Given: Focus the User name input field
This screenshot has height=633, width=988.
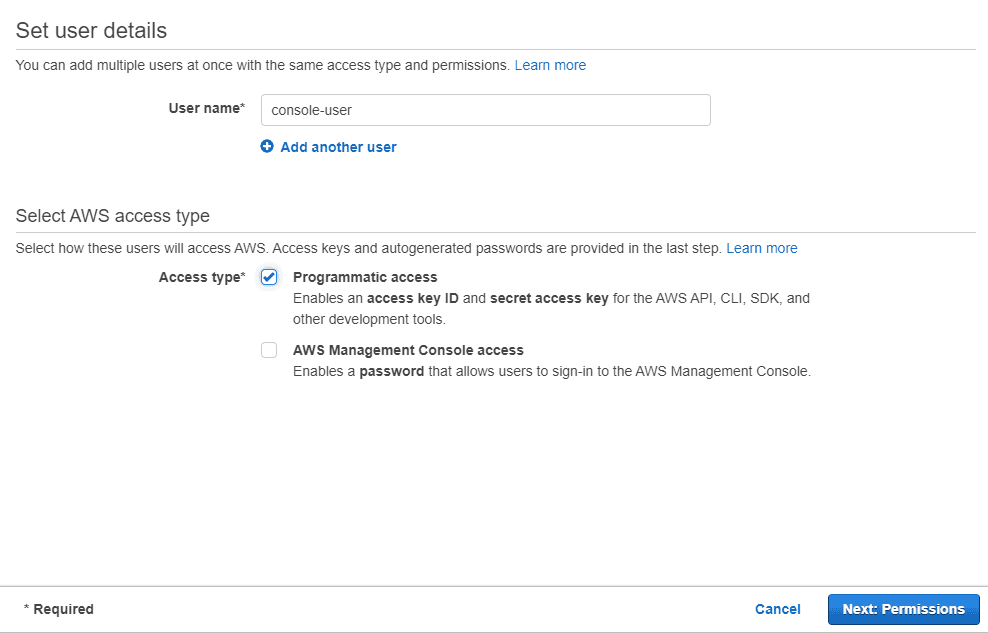Looking at the screenshot, I should tap(486, 110).
